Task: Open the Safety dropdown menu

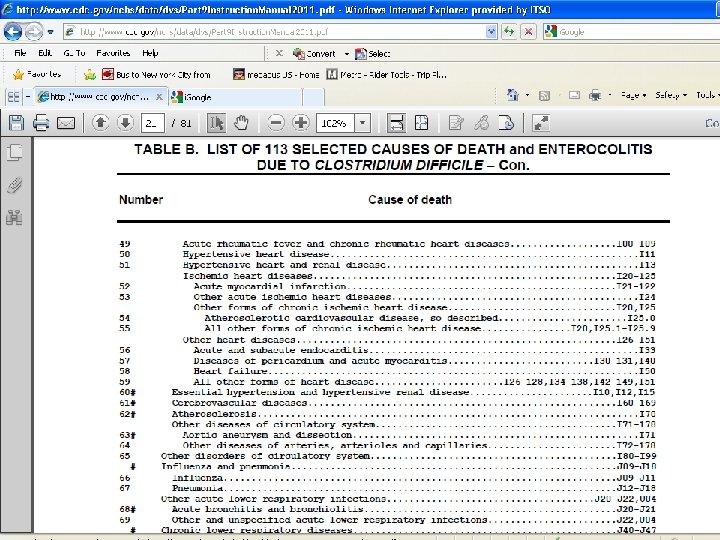Action: [671, 95]
